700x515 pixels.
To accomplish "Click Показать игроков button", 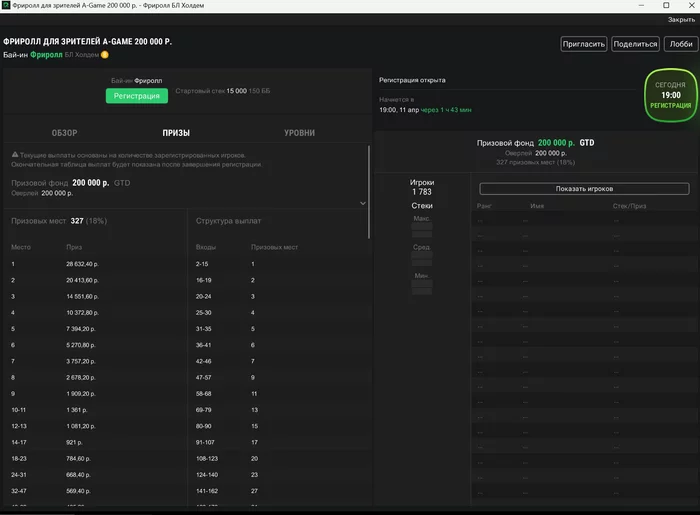I will [584, 189].
